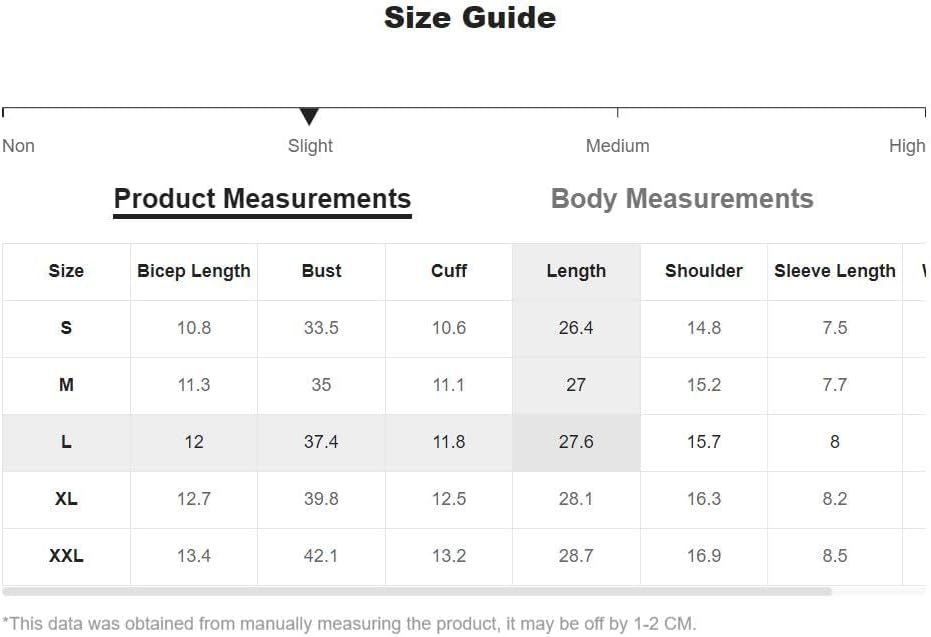Click the Bicep Length column header
The image size is (931, 637).
194,271
